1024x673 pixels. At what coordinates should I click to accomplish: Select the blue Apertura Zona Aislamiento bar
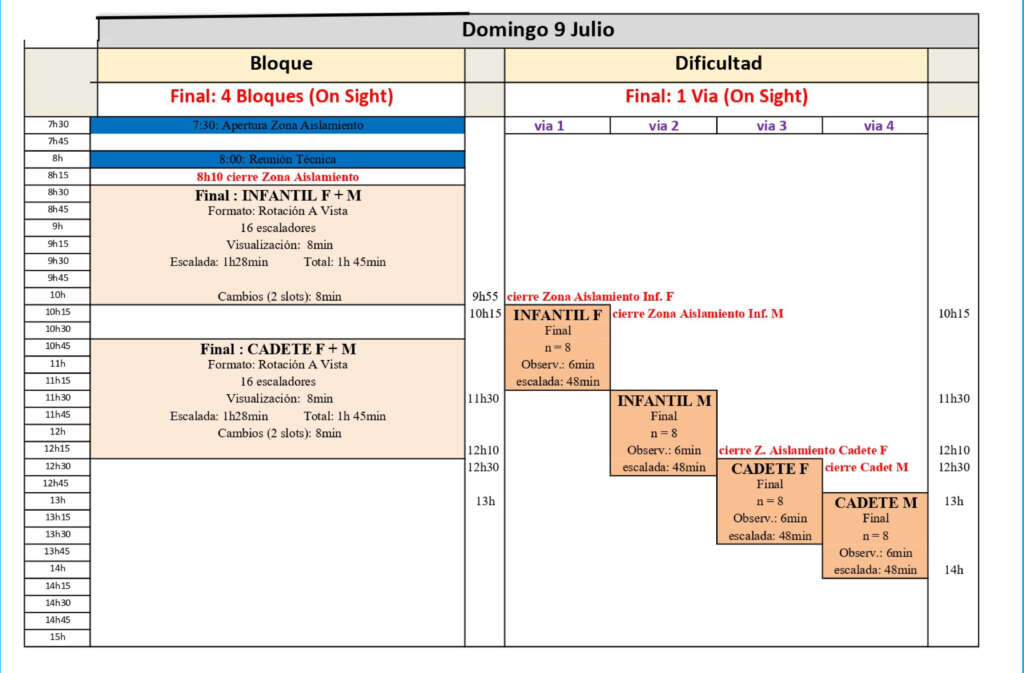[x=278, y=125]
